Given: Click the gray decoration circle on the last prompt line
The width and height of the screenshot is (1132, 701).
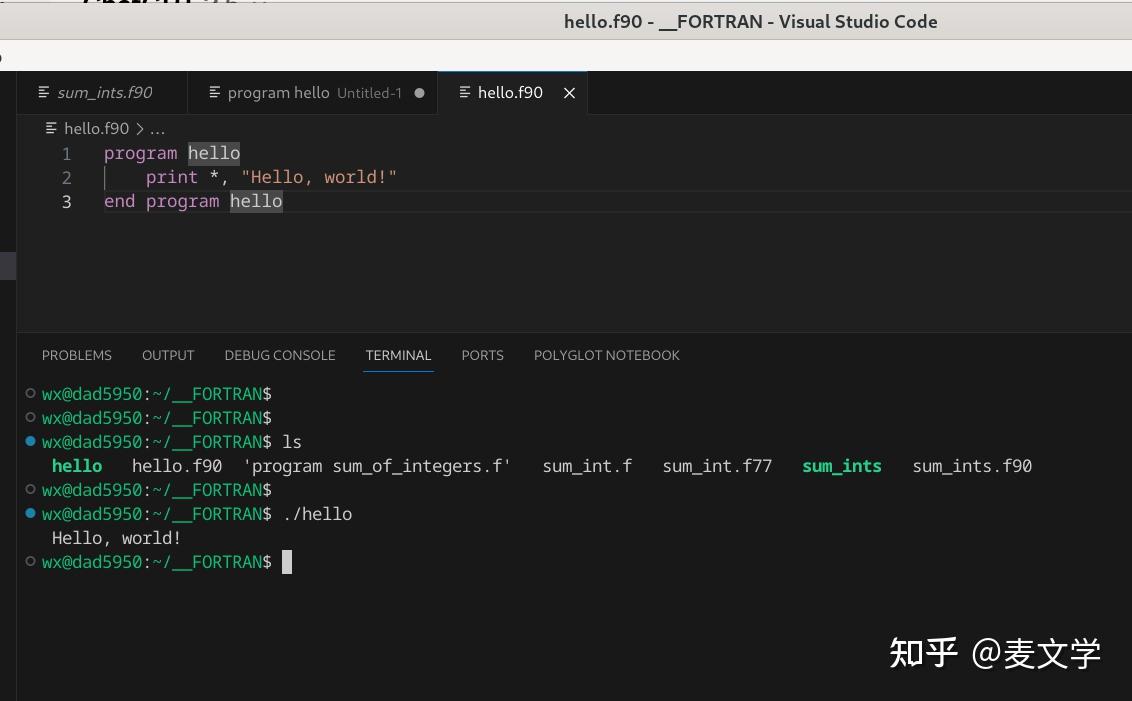Looking at the screenshot, I should pos(30,561).
